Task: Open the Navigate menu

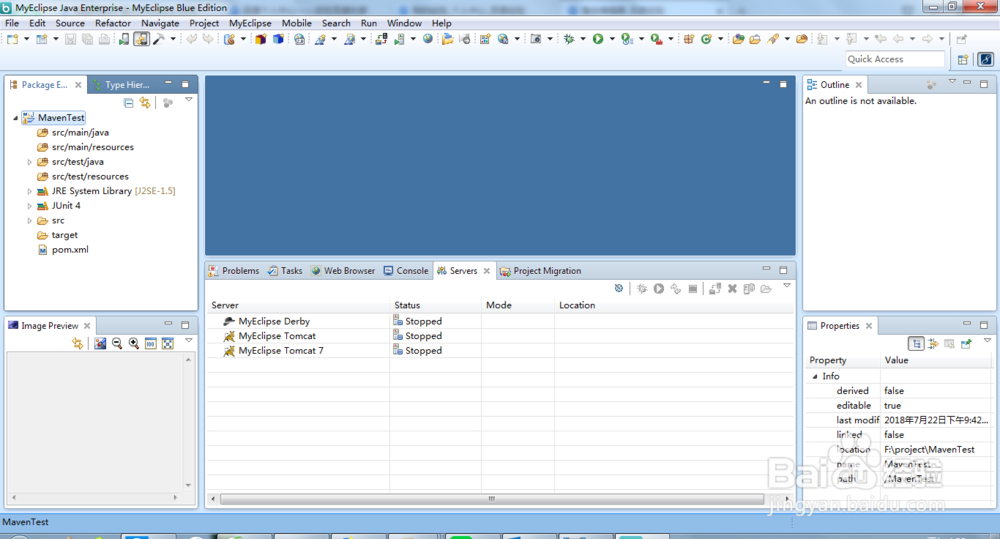Action: 160,23
